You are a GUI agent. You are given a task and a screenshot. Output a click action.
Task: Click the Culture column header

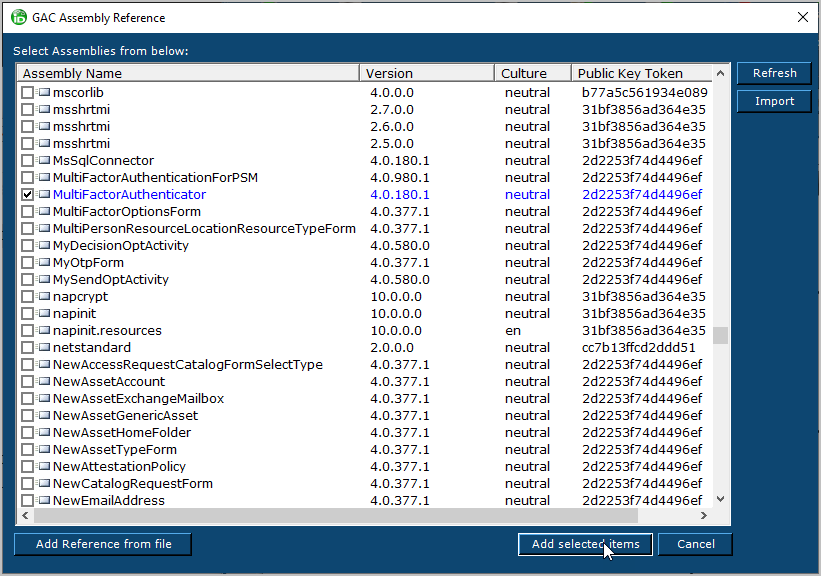click(533, 73)
